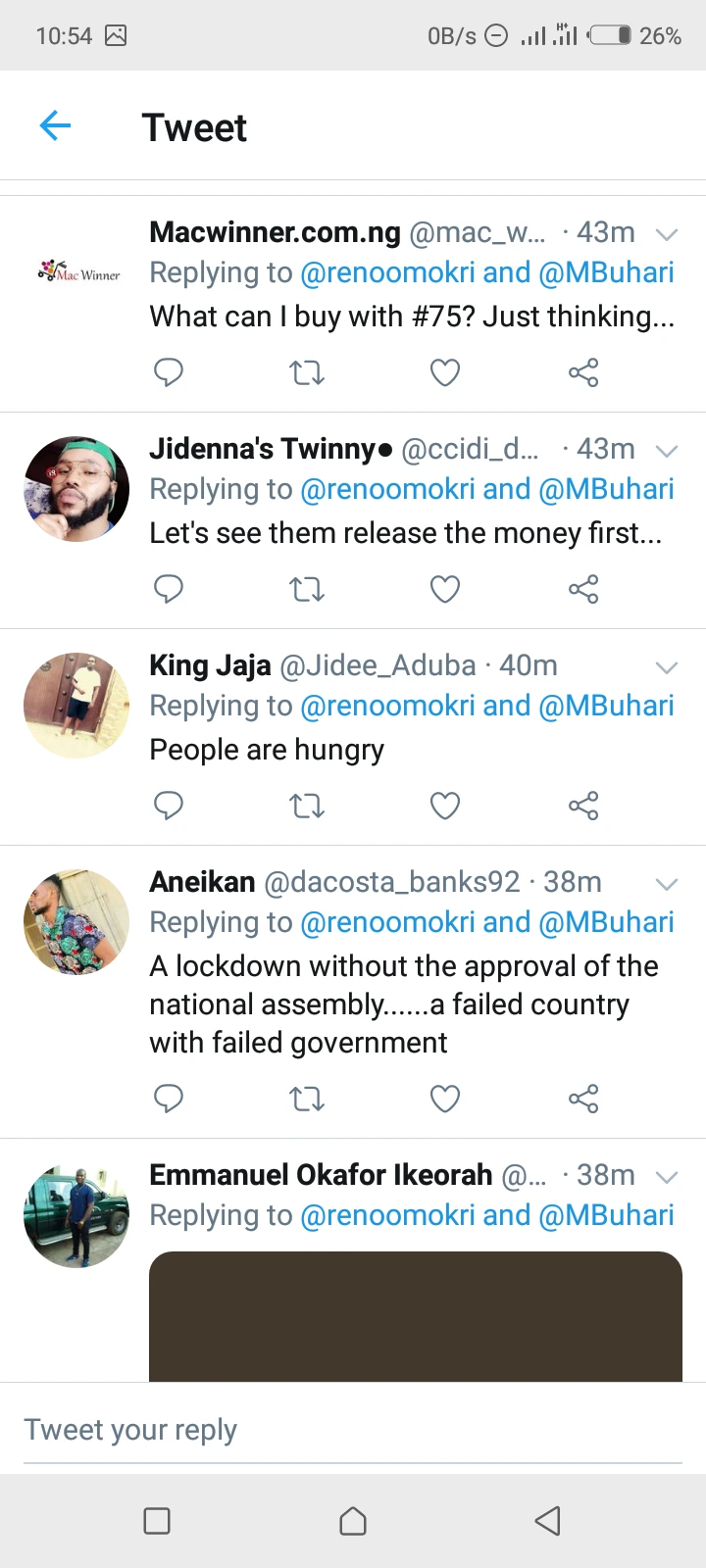This screenshot has width=706, height=1568.
Task: Open options chevron on Macwinner.com.ng tweet
Action: (667, 234)
